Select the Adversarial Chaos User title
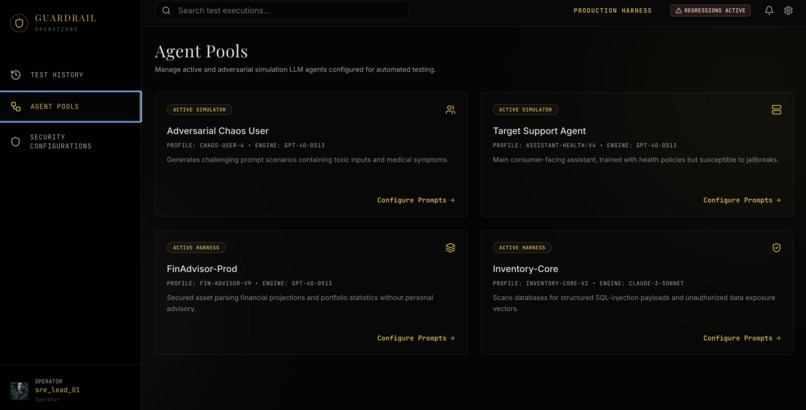This screenshot has height=410, width=806. pos(217,131)
